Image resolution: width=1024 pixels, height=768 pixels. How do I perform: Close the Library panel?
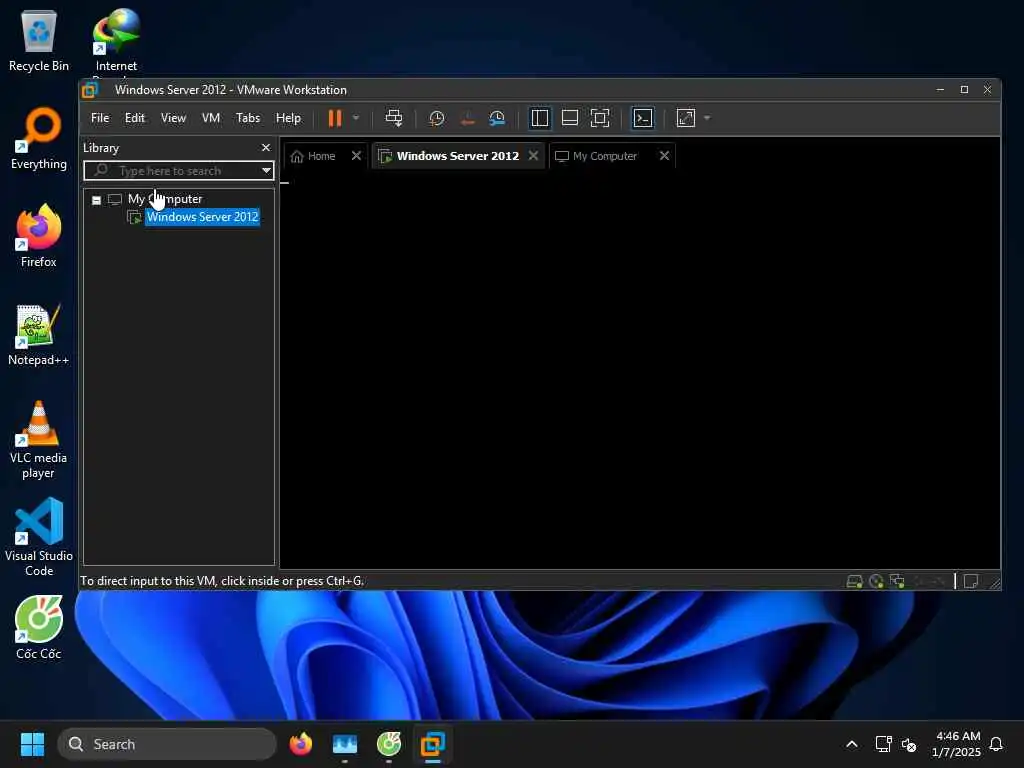click(x=265, y=148)
